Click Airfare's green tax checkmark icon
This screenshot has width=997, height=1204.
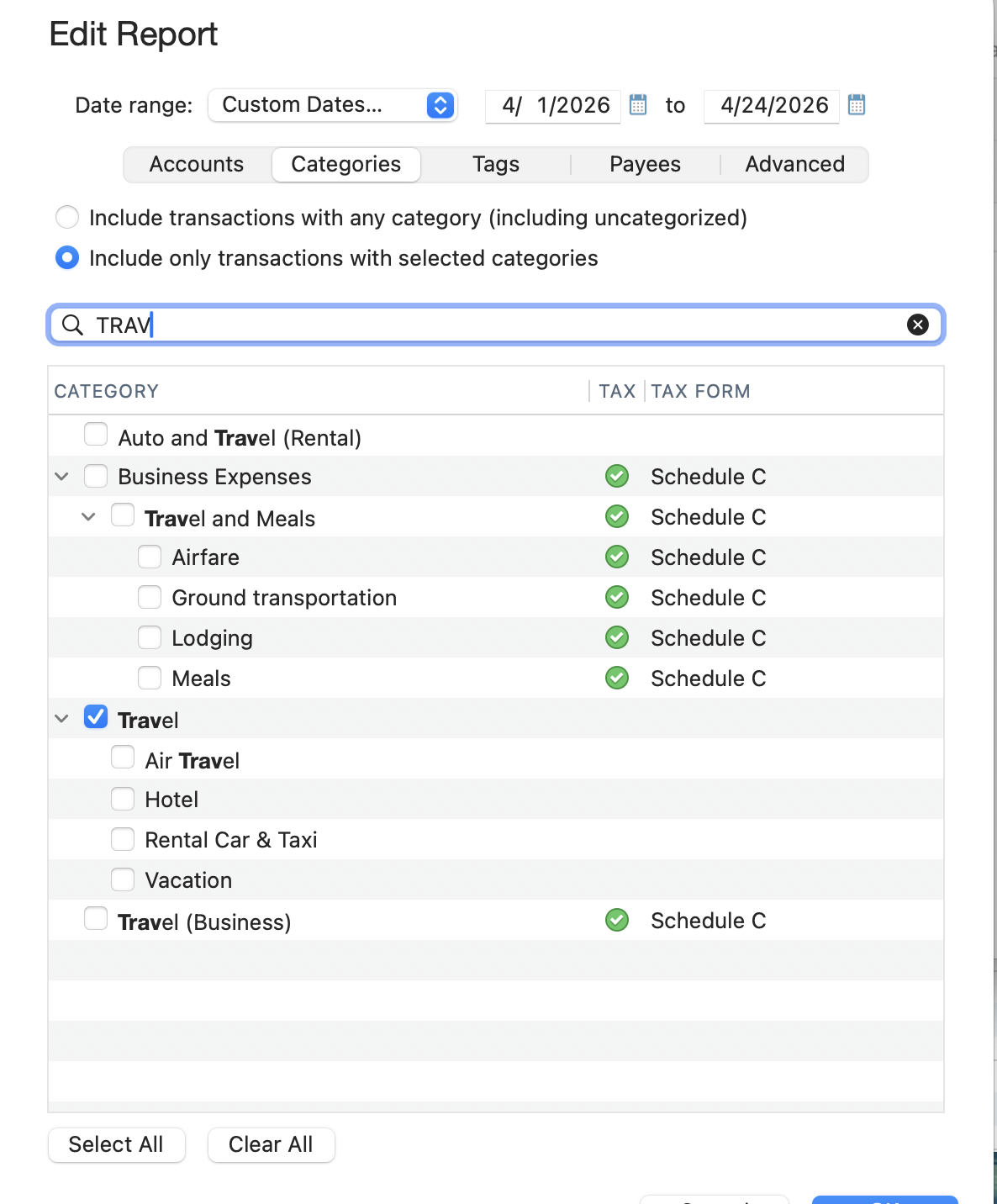click(x=617, y=557)
